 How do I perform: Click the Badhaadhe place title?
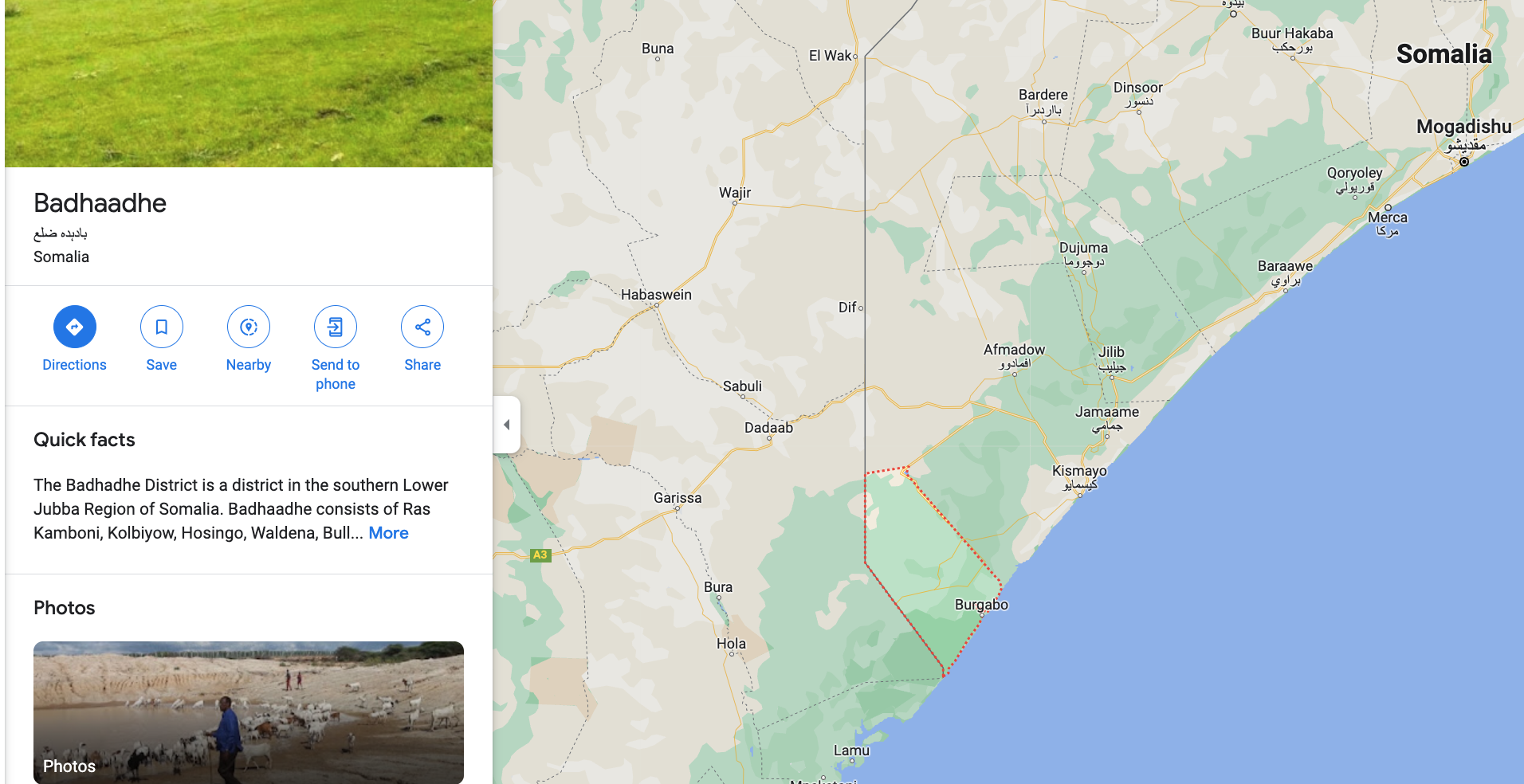tap(100, 203)
